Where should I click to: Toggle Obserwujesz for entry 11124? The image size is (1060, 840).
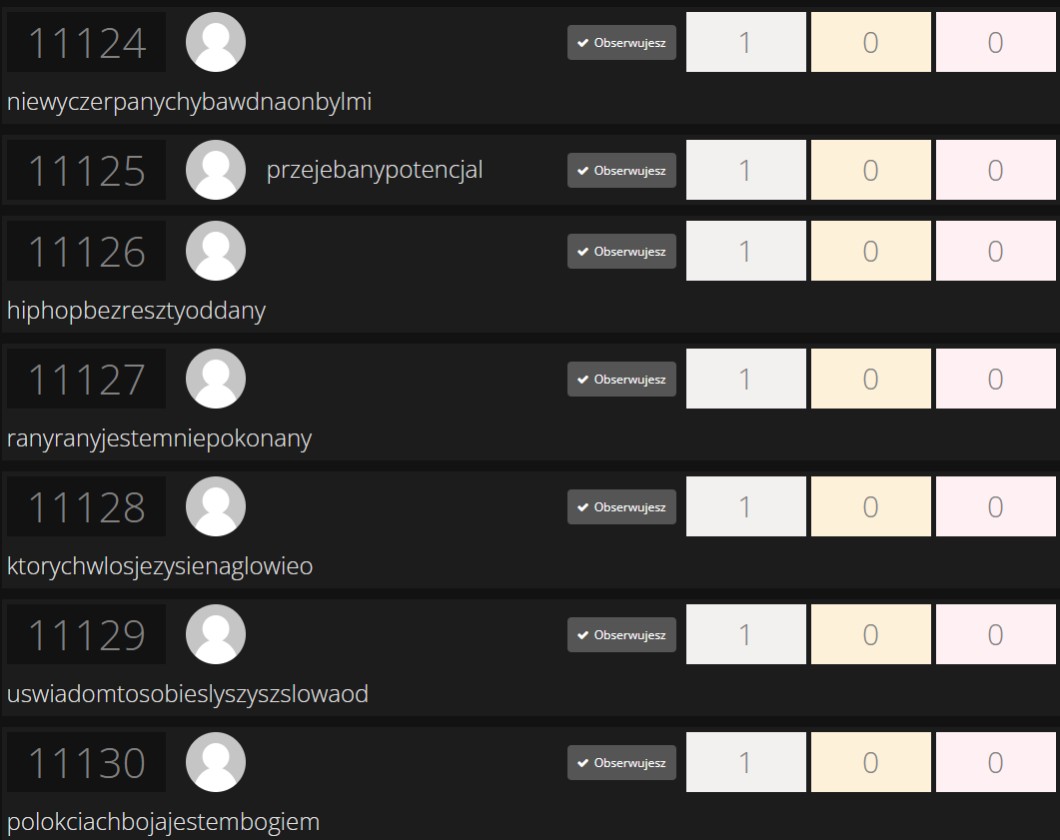point(621,42)
